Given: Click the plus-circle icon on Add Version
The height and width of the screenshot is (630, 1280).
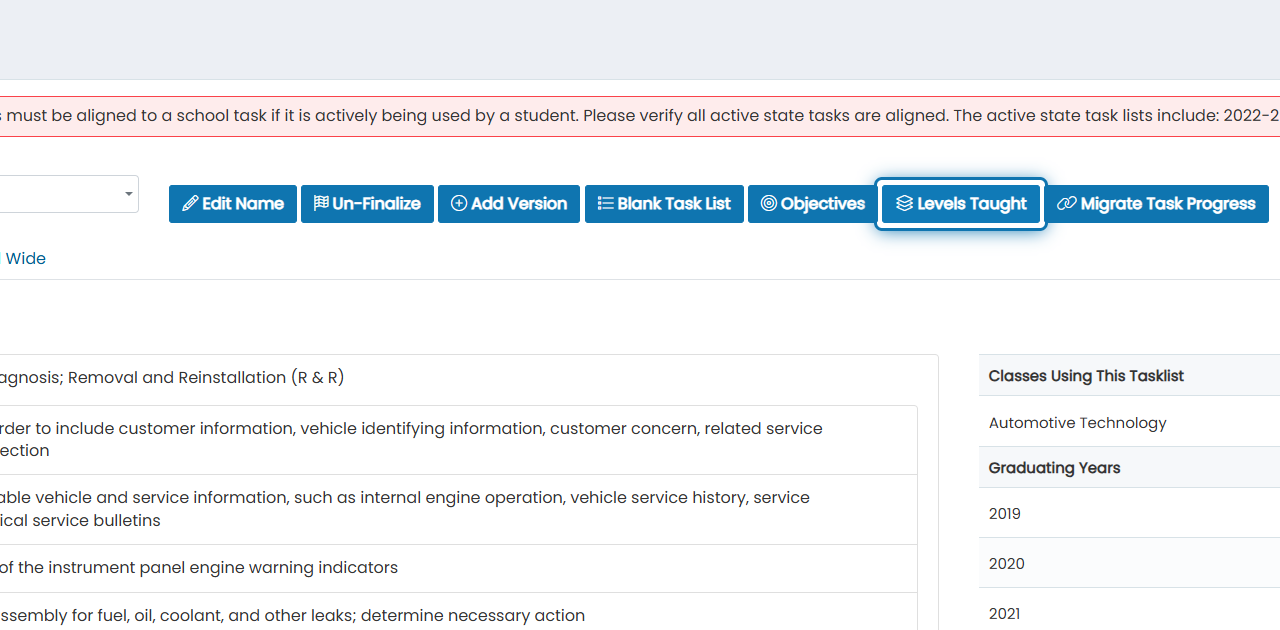Looking at the screenshot, I should [x=459, y=204].
